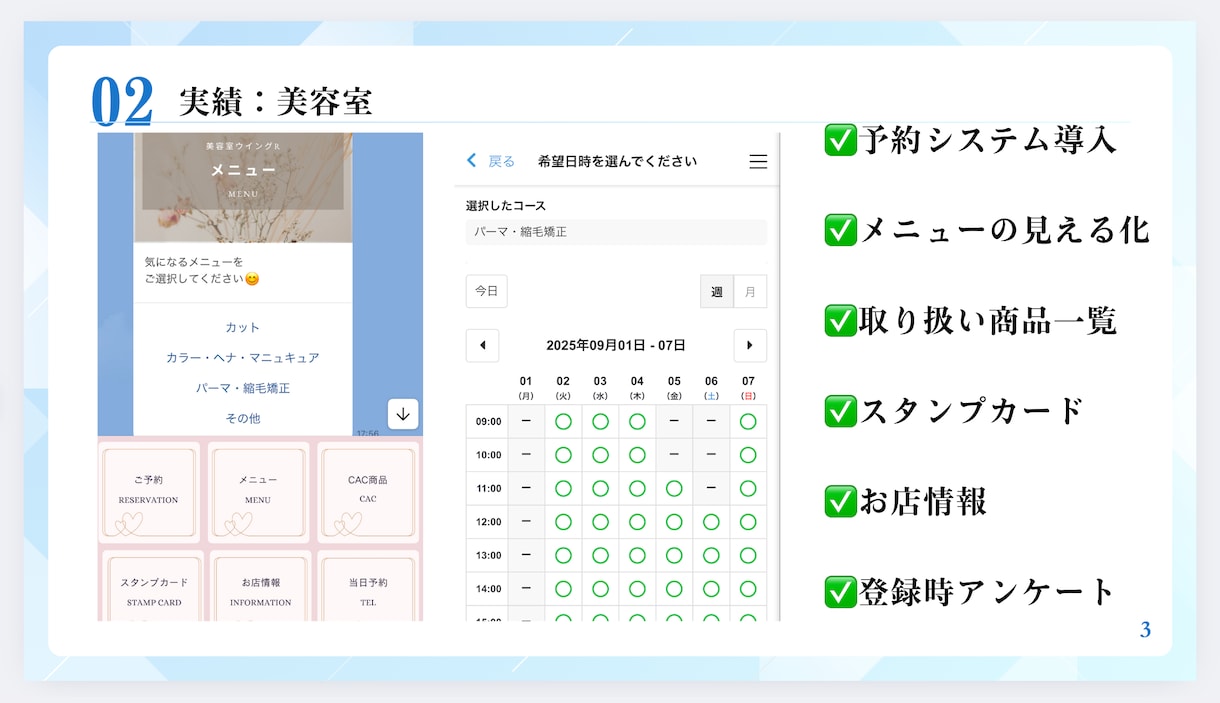Jump to today with the 今日 button
1220x703 pixels.
tap(487, 291)
